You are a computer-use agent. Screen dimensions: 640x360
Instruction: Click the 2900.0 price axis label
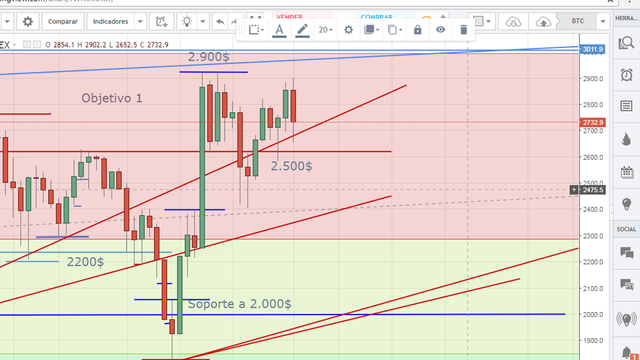pyautogui.click(x=593, y=79)
